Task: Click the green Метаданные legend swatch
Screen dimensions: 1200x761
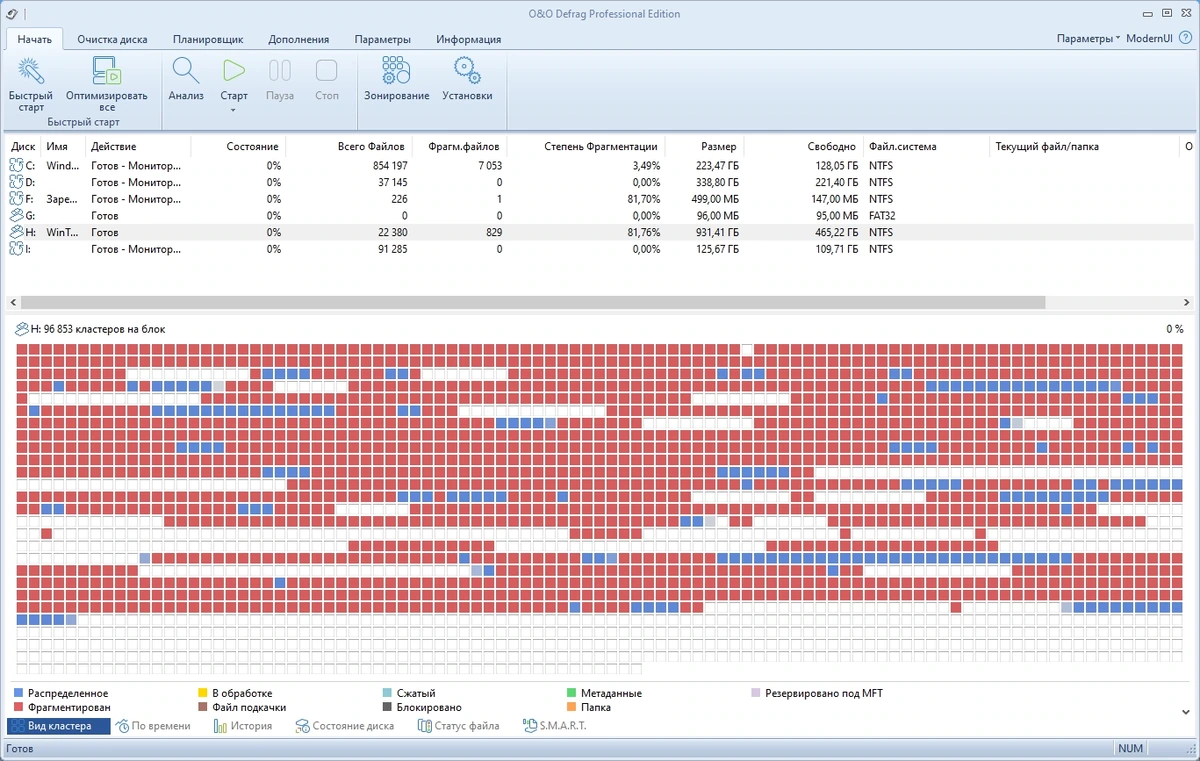Action: pos(571,693)
